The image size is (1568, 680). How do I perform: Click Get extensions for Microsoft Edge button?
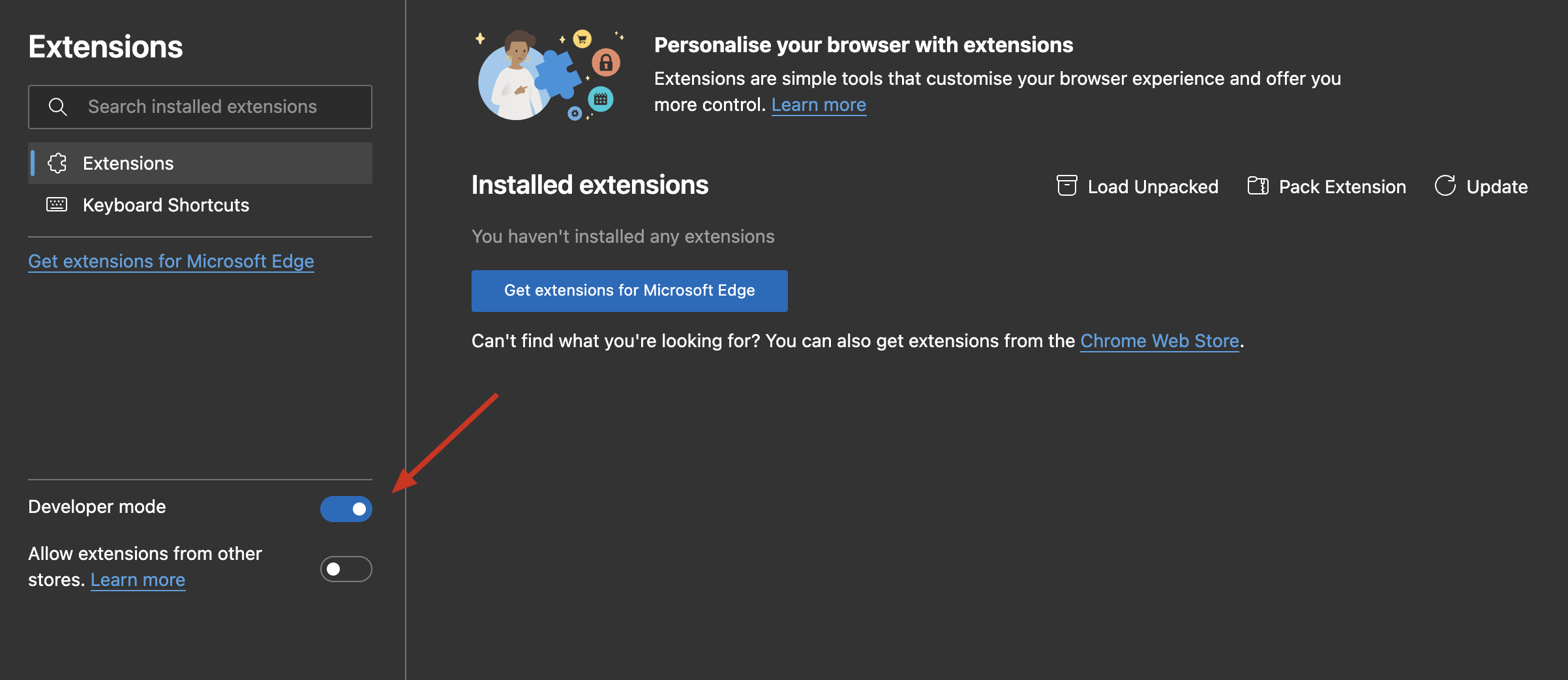(x=629, y=290)
